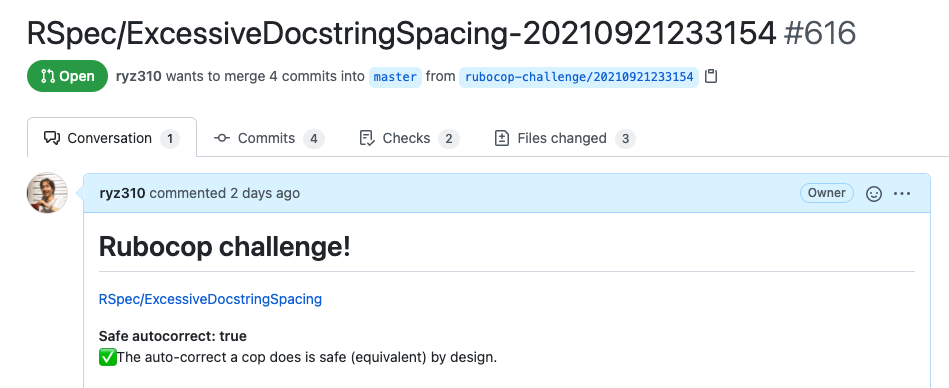The width and height of the screenshot is (949, 388).
Task: Open rubocop-challenge/20210921233154 branch link
Action: point(579,77)
